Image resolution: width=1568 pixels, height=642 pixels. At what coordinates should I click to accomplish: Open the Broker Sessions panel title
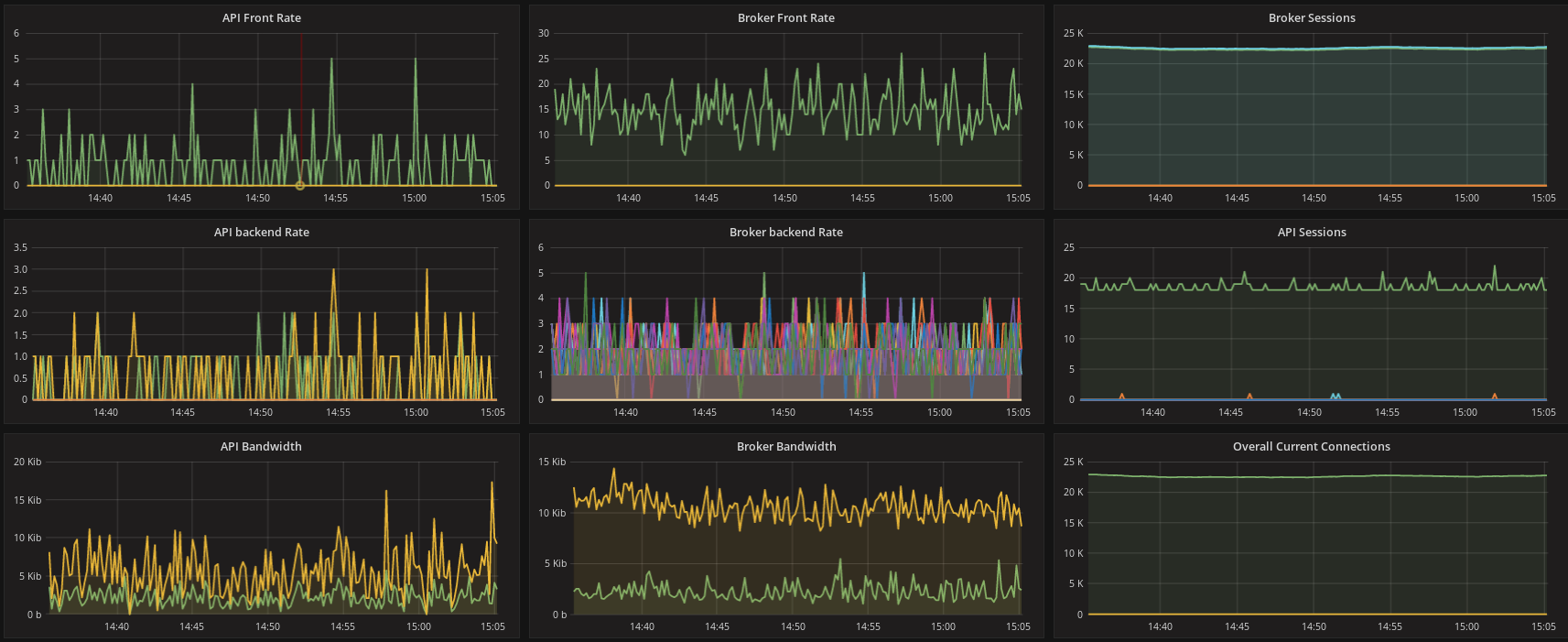[1312, 18]
